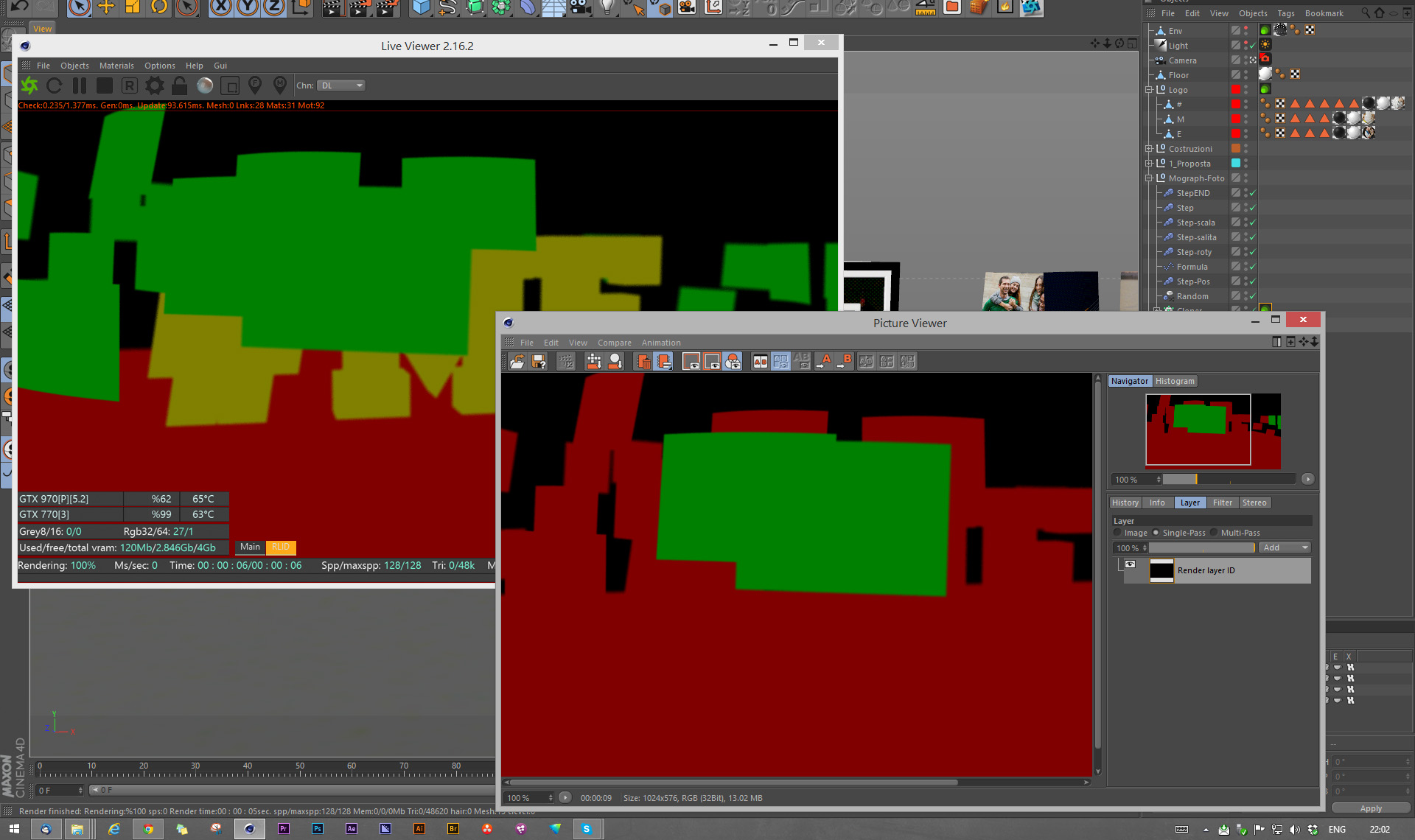The height and width of the screenshot is (840, 1415).
Task: Open the layer Add blend dropdown
Action: [x=1286, y=547]
